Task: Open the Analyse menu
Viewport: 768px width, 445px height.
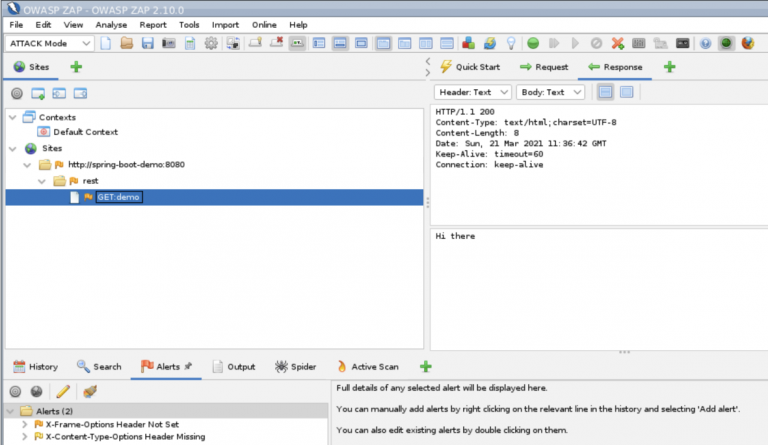Action: [110, 24]
